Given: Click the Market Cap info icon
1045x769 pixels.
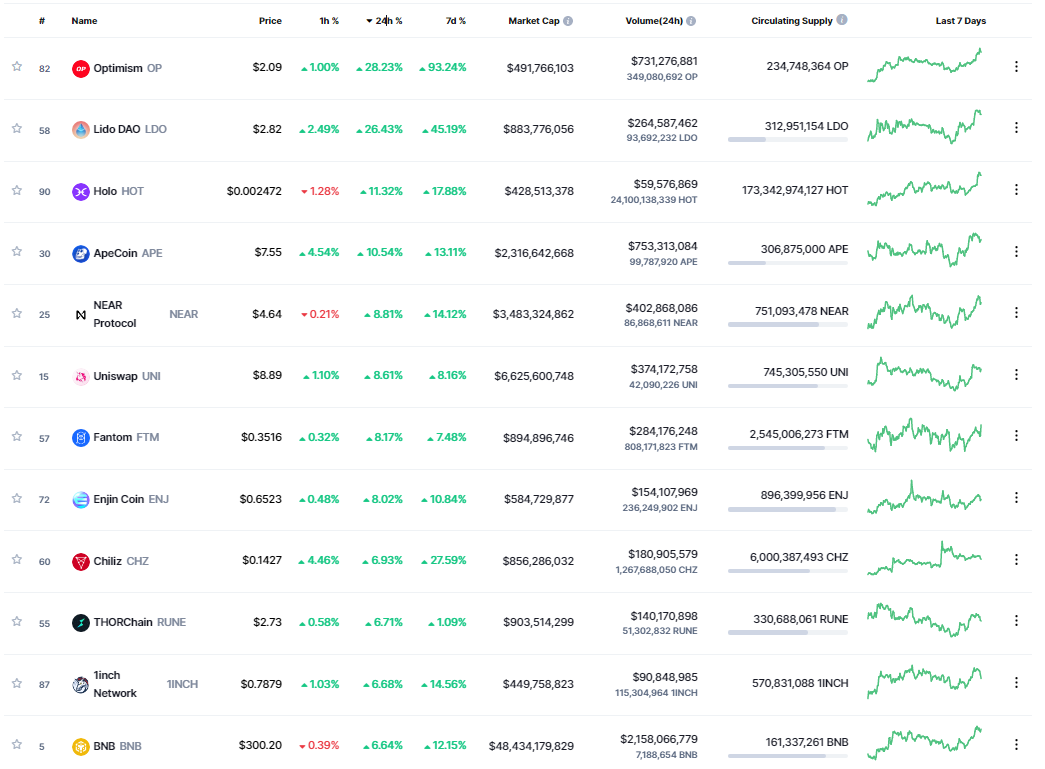Looking at the screenshot, I should (568, 21).
